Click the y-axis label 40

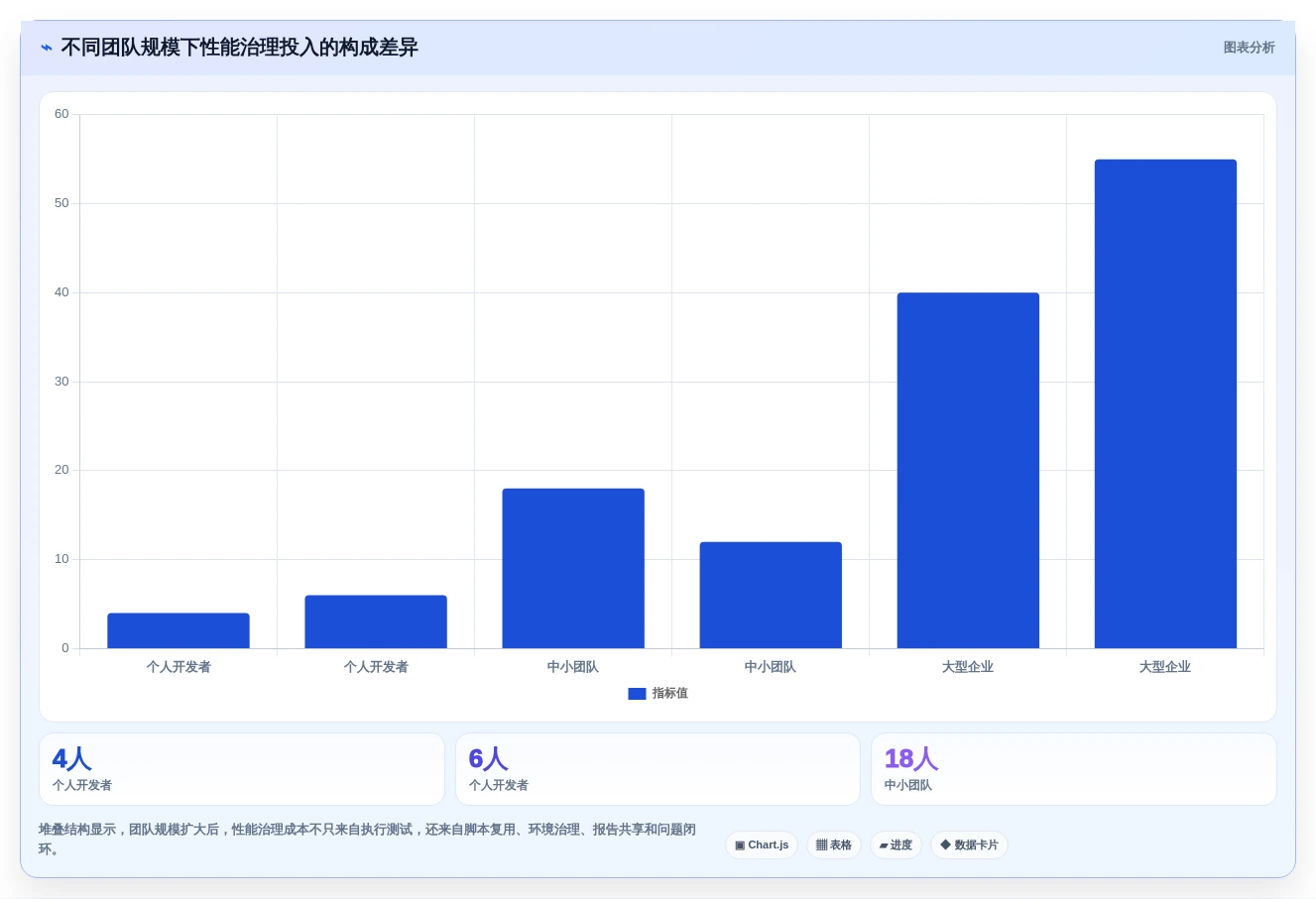click(x=61, y=292)
